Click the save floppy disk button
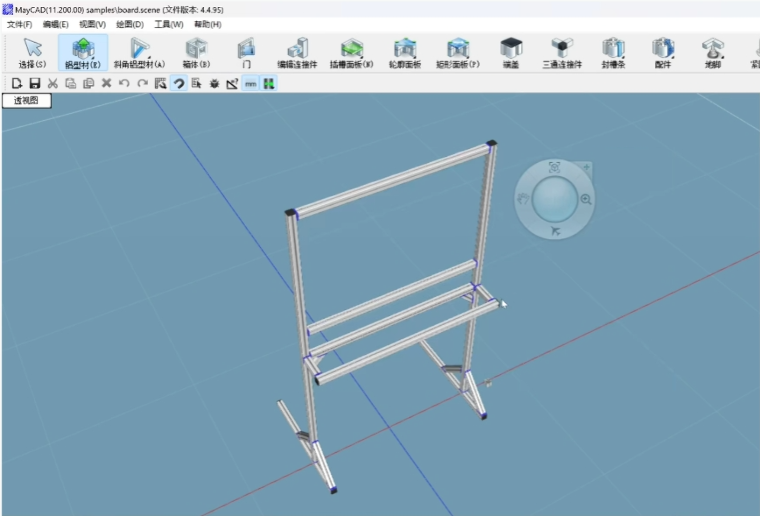 pyautogui.click(x=35, y=84)
